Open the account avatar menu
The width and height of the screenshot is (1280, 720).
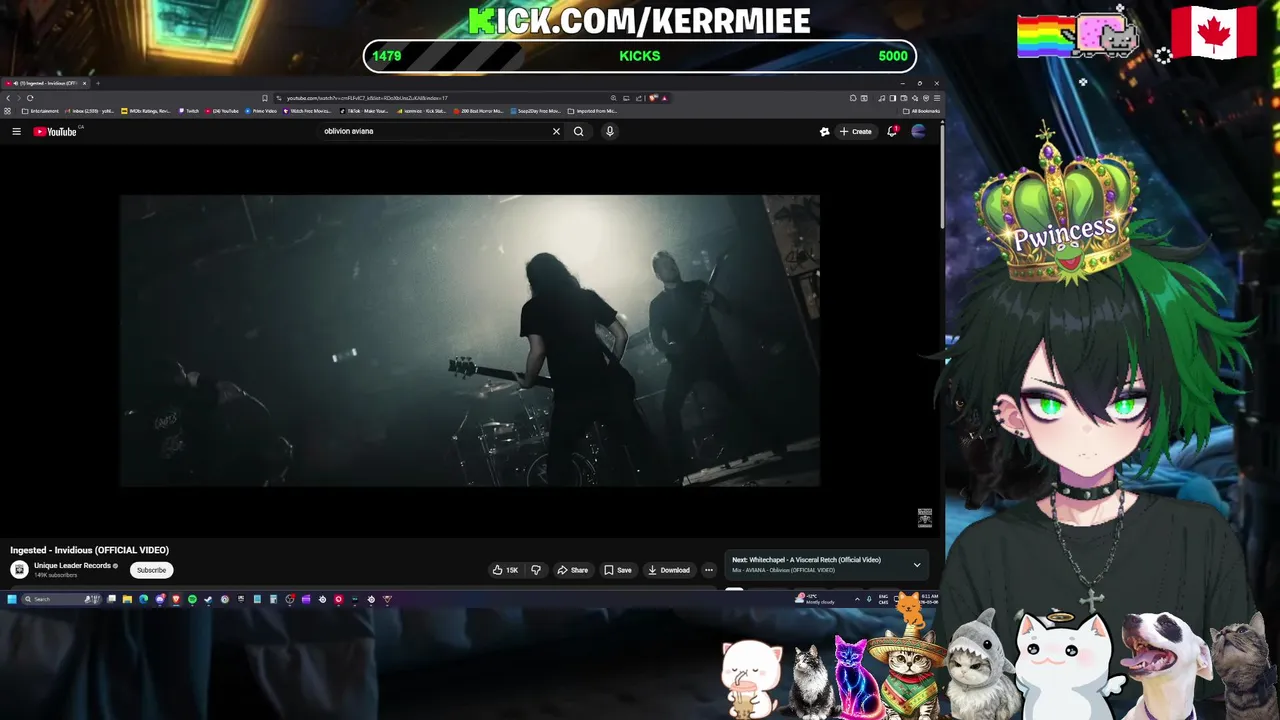pyautogui.click(x=918, y=131)
